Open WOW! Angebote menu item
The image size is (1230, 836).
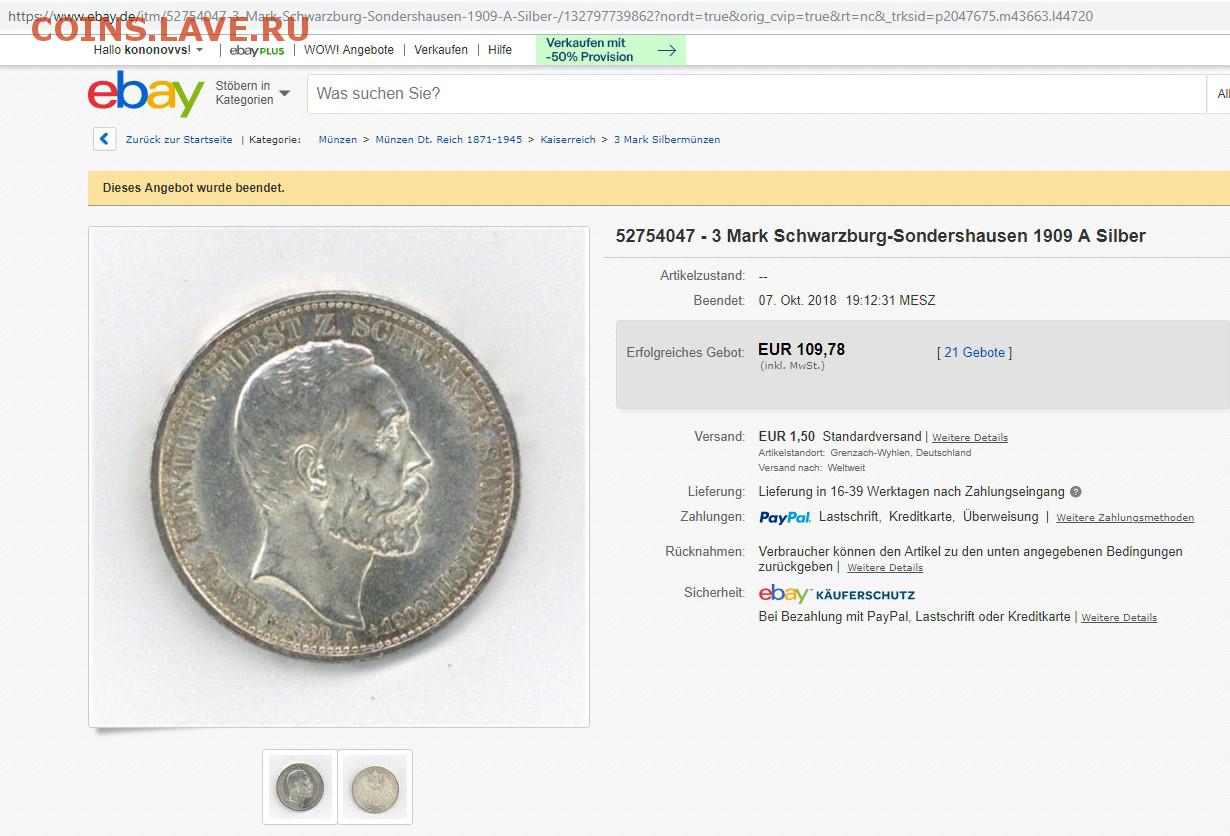point(349,50)
